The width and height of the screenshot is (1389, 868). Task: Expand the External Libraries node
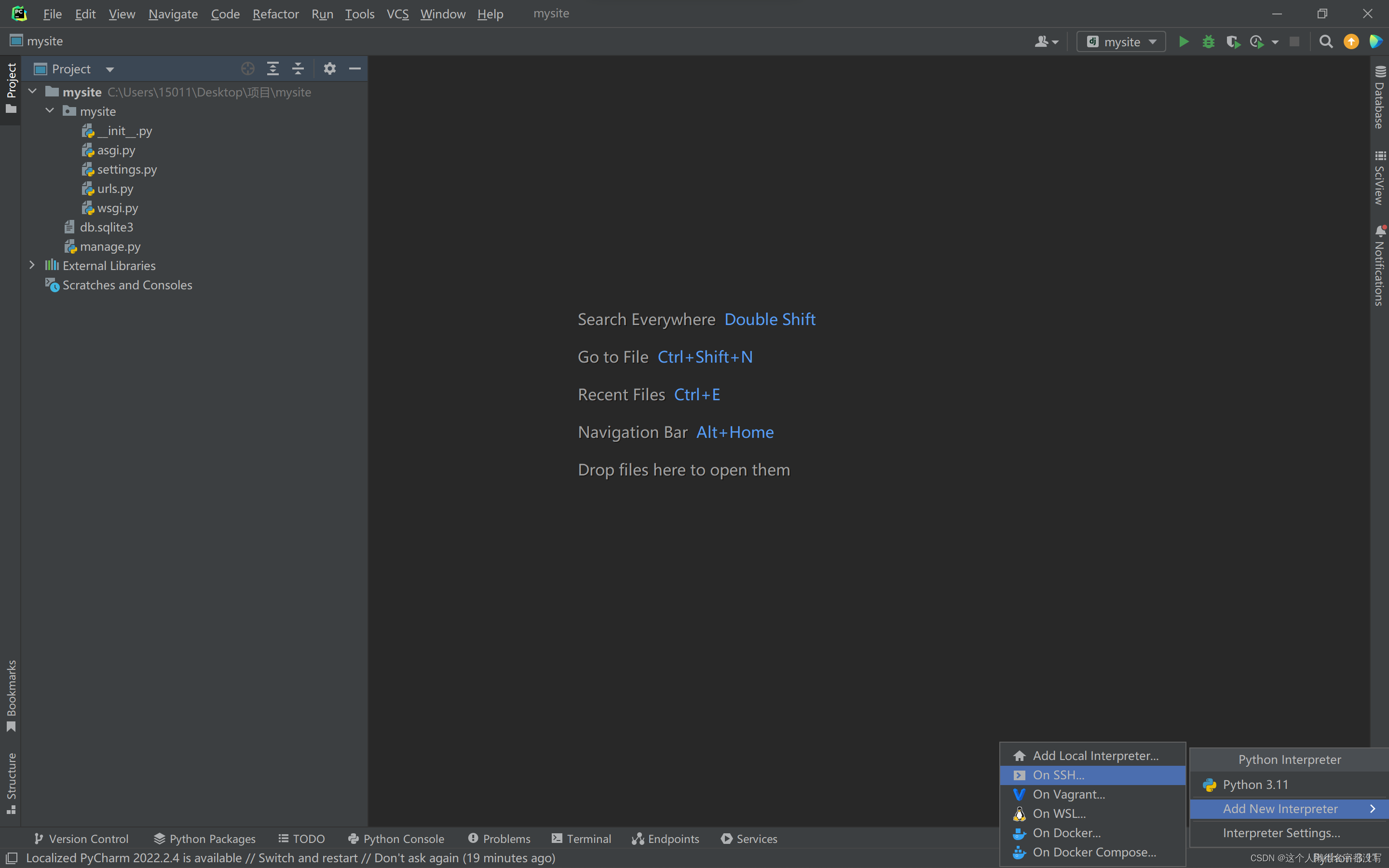pyautogui.click(x=32, y=265)
